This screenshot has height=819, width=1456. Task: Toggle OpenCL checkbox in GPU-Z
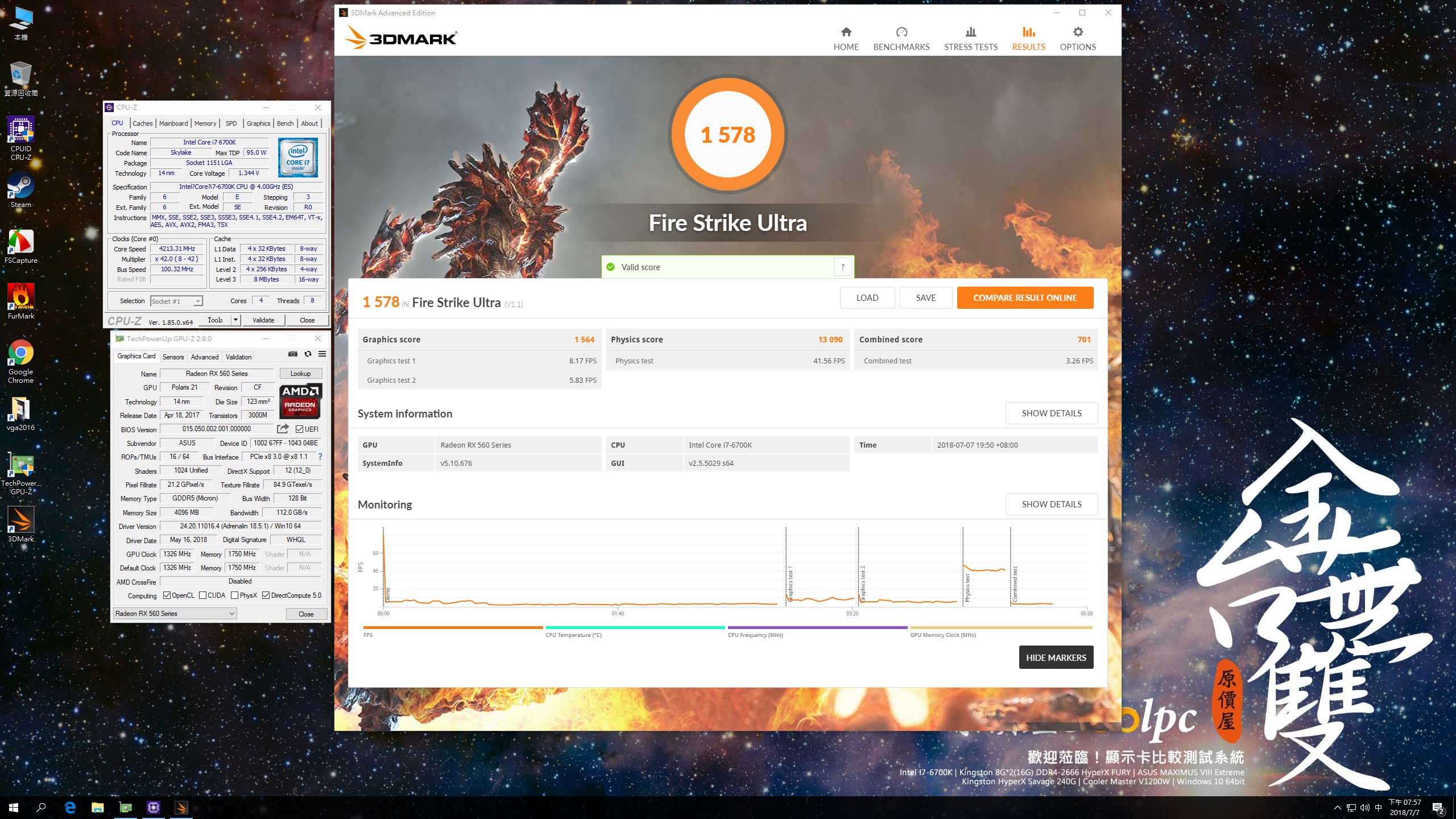167,595
